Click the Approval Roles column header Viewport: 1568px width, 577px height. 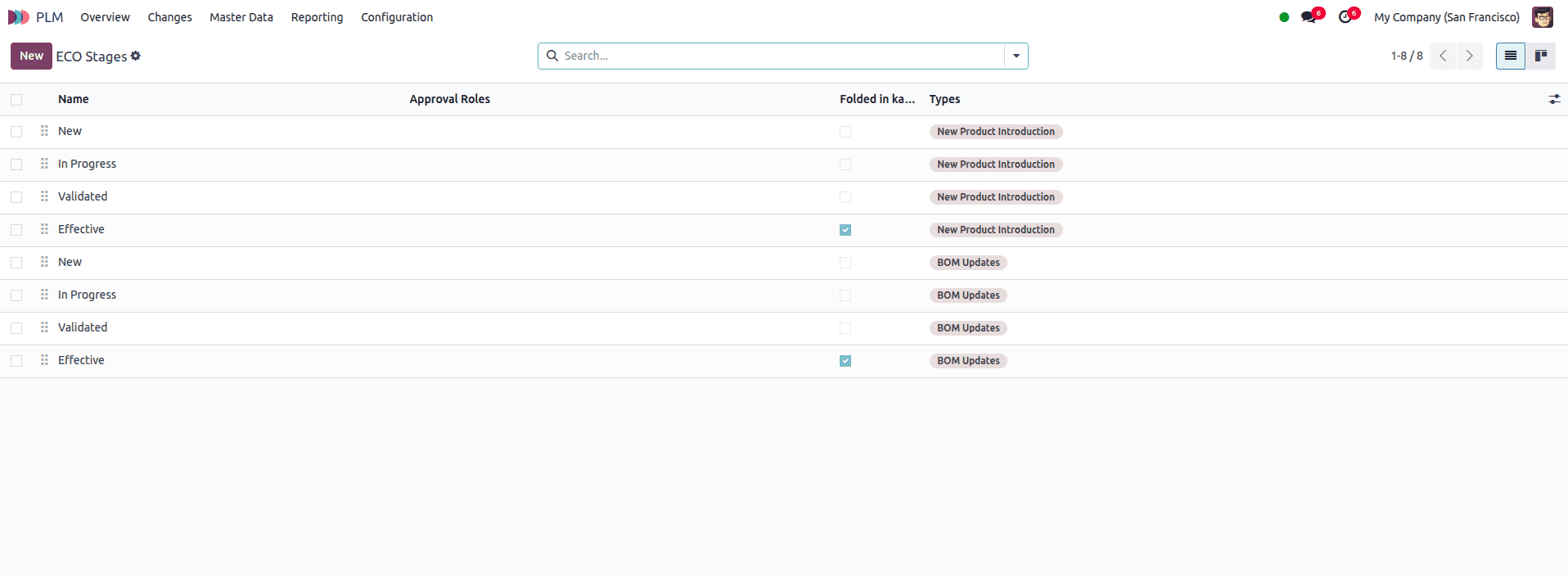tap(449, 99)
